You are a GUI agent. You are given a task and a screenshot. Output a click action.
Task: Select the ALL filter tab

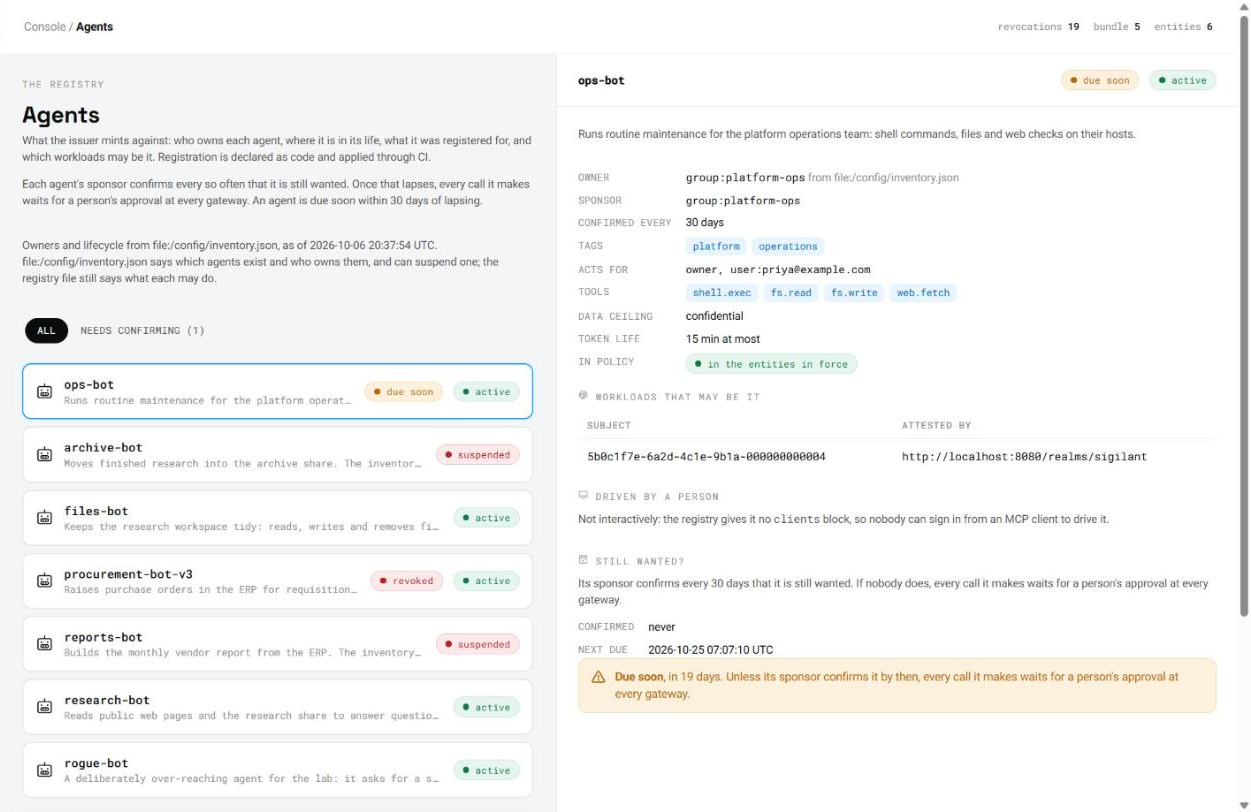[x=46, y=330]
